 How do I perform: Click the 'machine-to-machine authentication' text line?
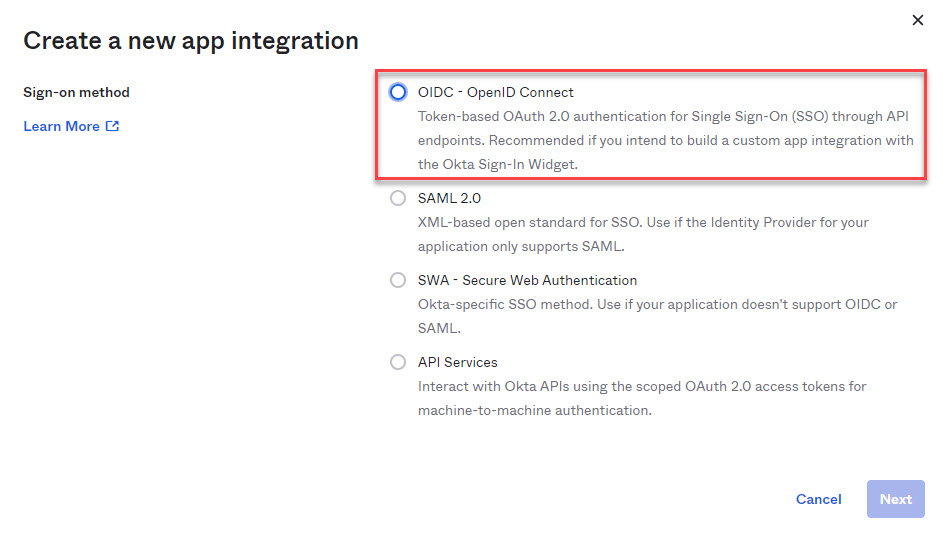[x=535, y=411]
